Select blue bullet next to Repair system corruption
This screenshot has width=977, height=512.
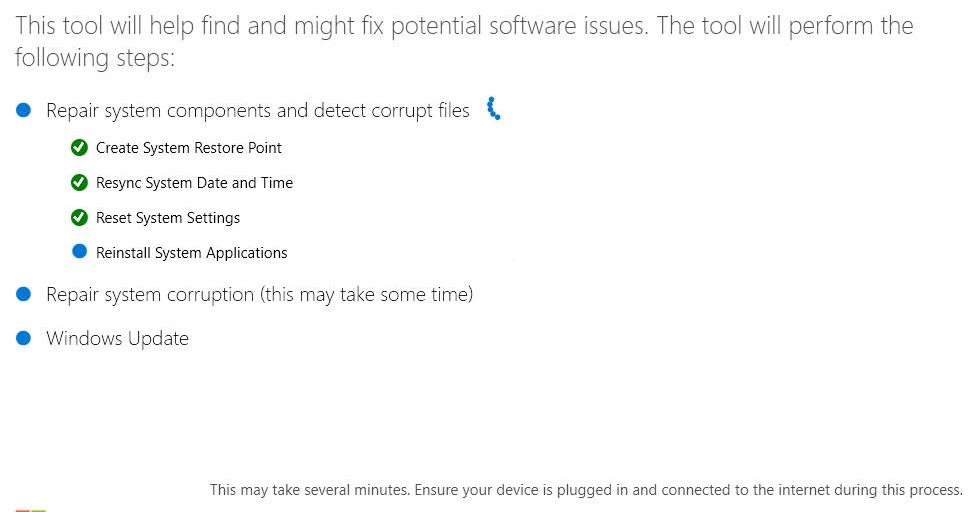pyautogui.click(x=24, y=294)
